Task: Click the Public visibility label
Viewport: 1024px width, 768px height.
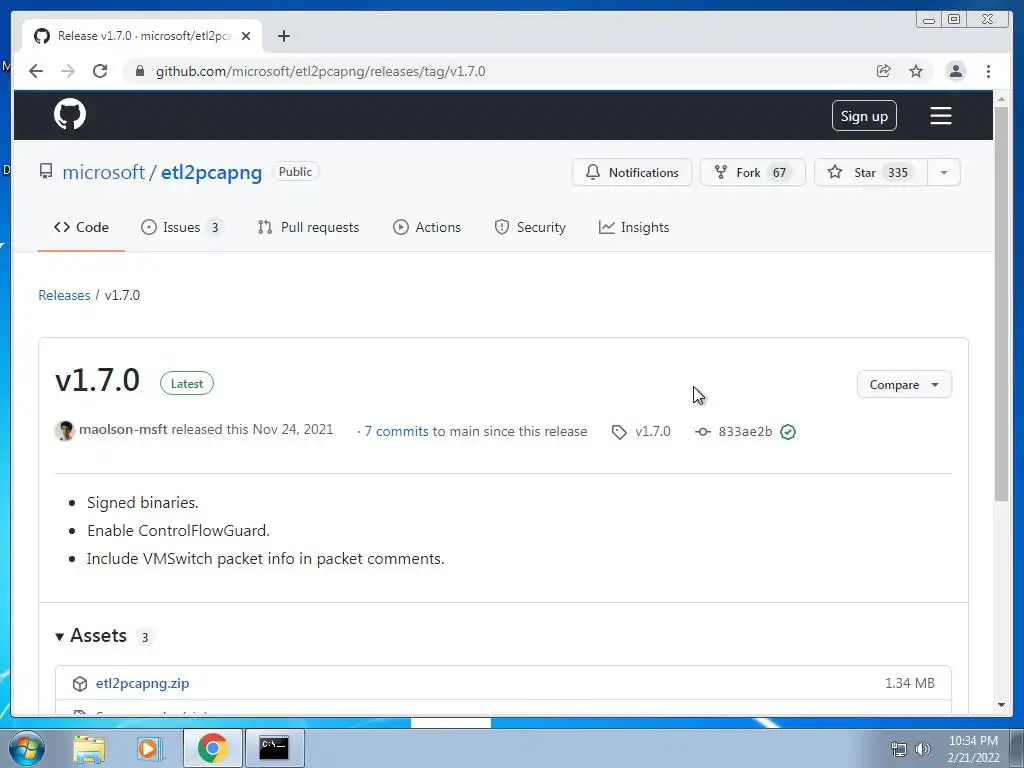Action: point(295,172)
